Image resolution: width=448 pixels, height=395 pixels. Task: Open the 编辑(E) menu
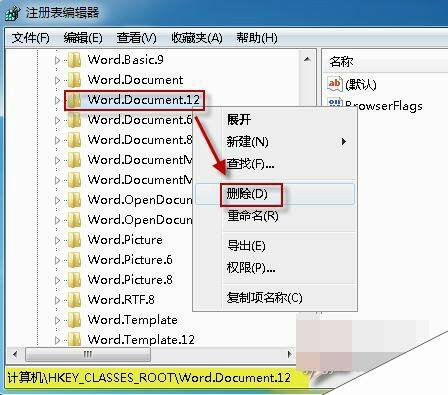tap(83, 38)
